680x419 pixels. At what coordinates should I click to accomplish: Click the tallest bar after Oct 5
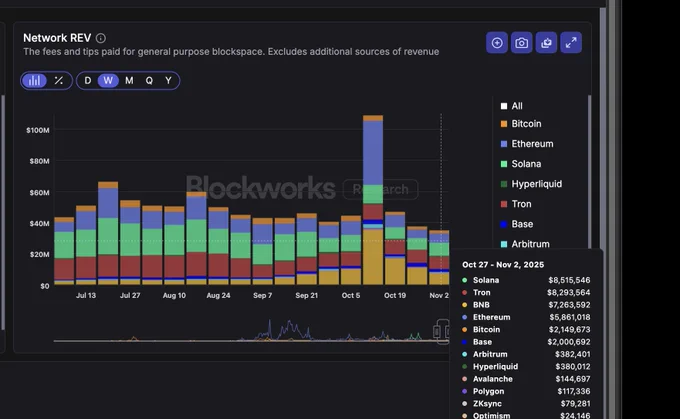click(373, 200)
